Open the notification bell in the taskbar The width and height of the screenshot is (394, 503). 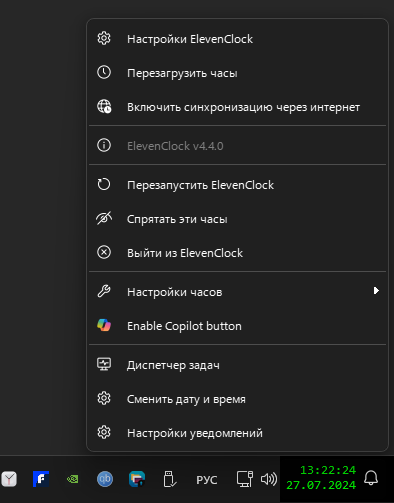click(371, 478)
